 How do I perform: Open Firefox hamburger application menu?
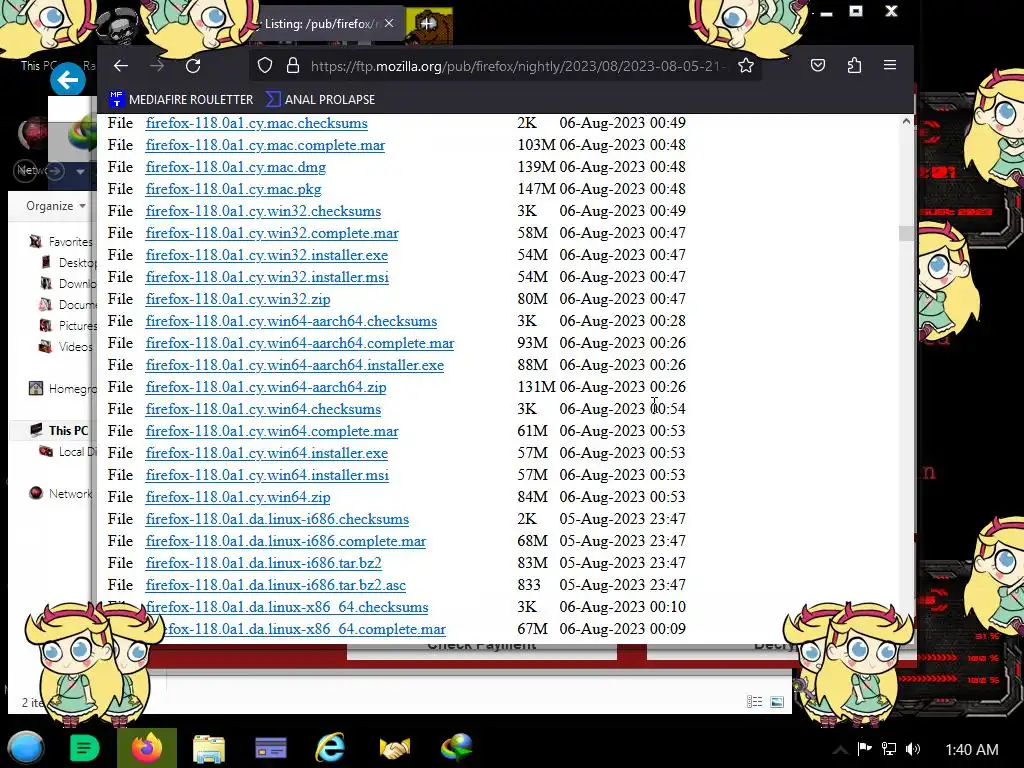click(x=889, y=65)
